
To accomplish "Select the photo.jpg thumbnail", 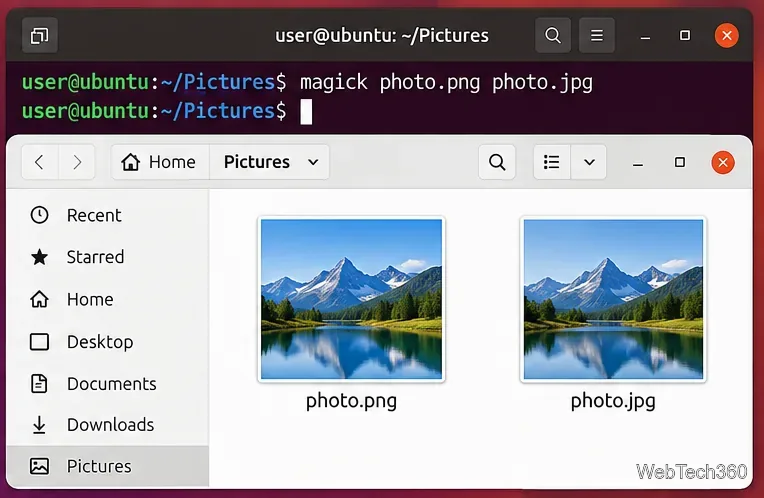I will pyautogui.click(x=613, y=299).
